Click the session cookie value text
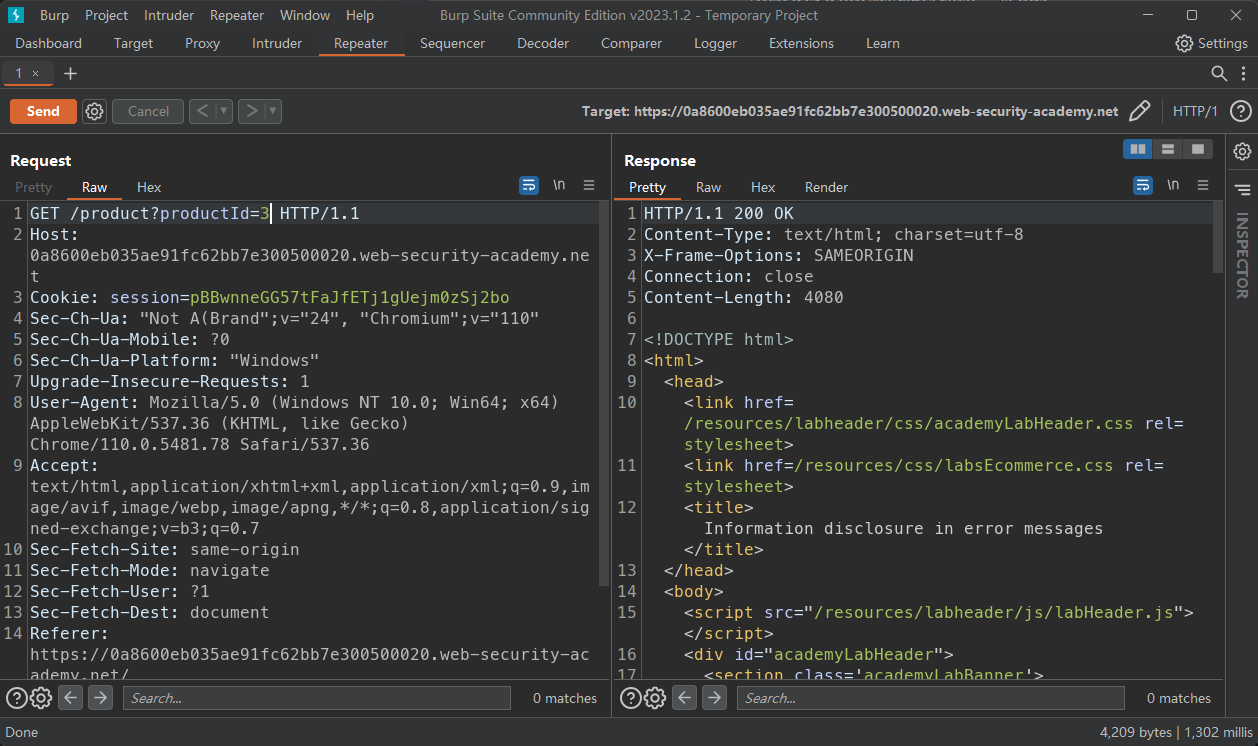Viewport: 1258px width, 746px height. point(349,297)
